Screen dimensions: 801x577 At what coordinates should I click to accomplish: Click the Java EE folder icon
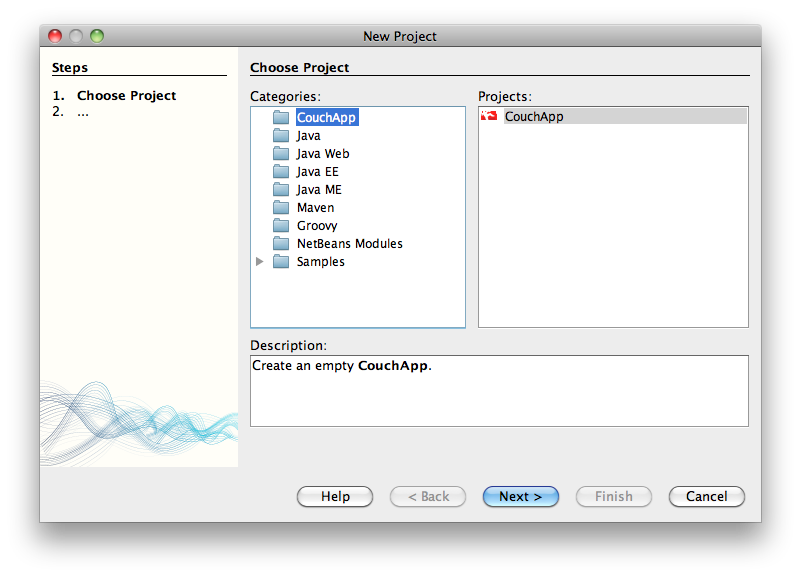pyautogui.click(x=280, y=172)
